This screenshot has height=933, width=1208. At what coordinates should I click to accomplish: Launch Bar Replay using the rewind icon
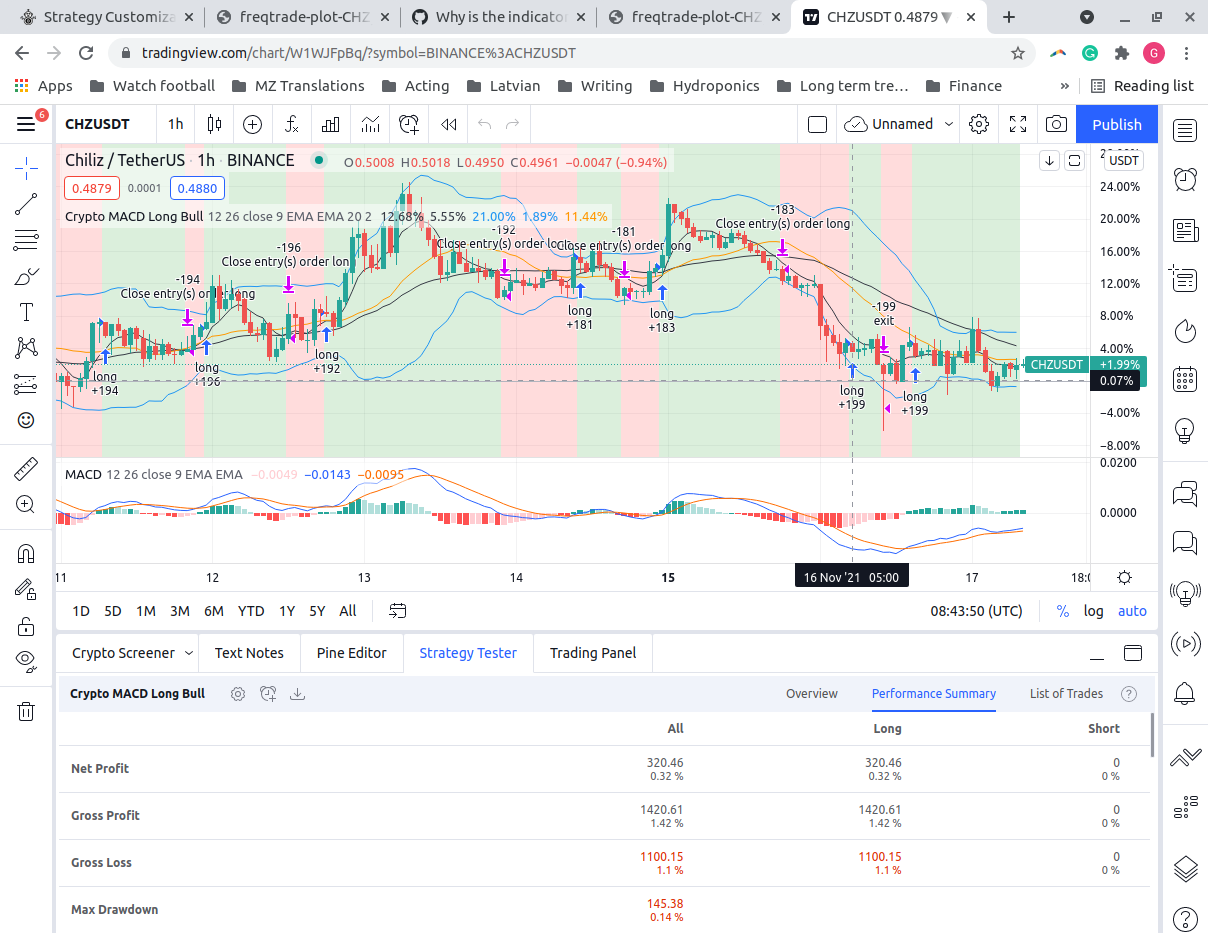[447, 124]
